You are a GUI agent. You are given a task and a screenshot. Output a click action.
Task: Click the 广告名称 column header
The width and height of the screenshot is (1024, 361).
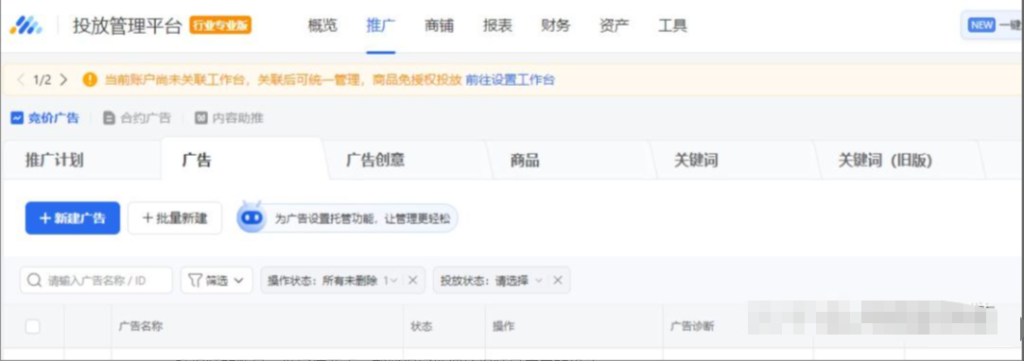140,326
